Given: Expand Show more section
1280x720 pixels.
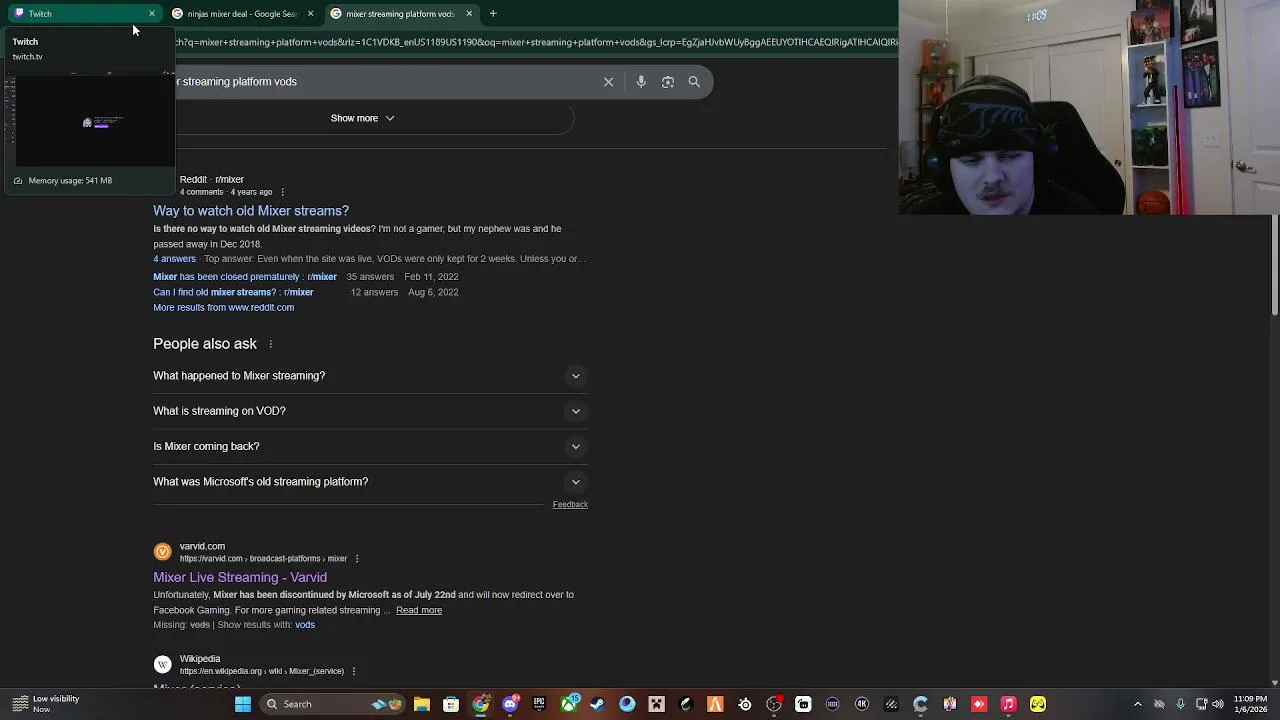Looking at the screenshot, I should click(x=362, y=118).
